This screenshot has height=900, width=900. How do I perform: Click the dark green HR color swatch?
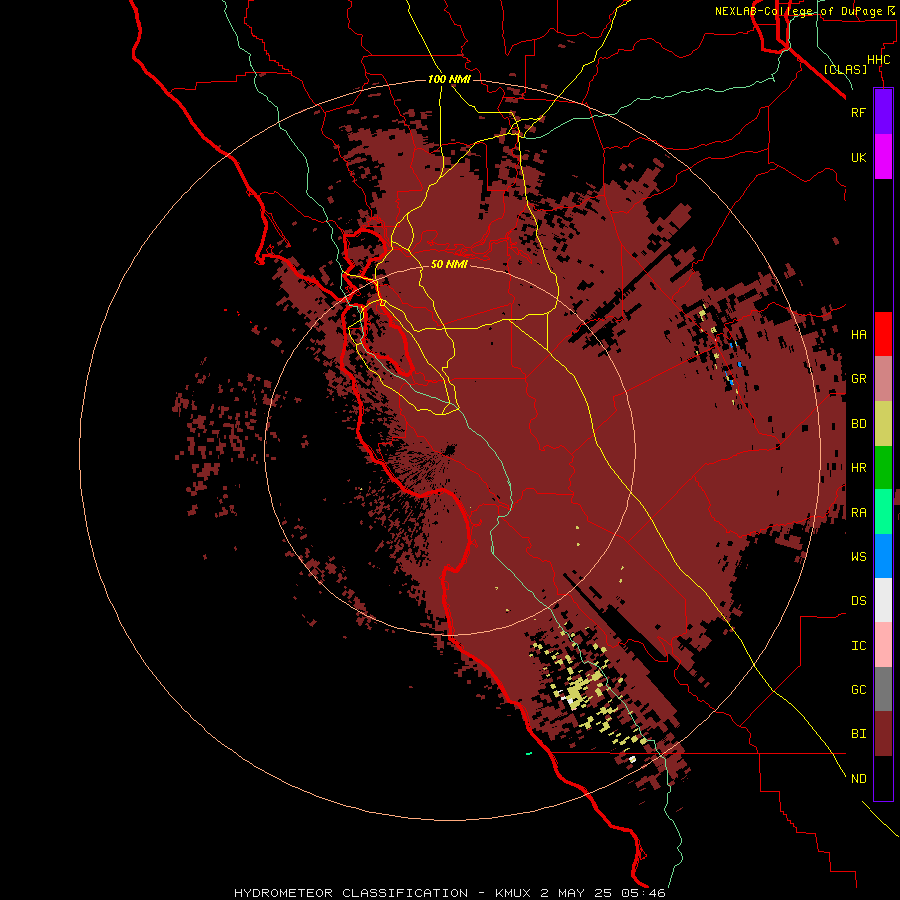point(883,468)
